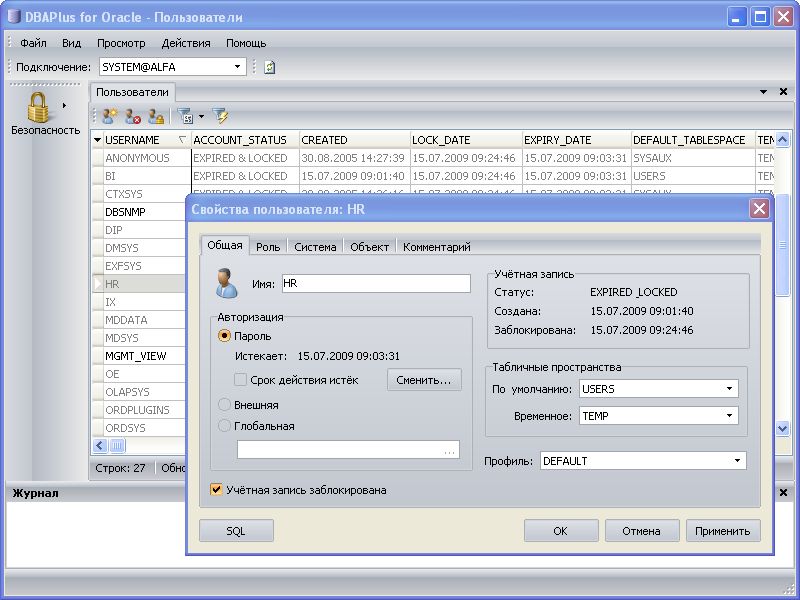Click the DBAPlus application icon in title bar

13,17
